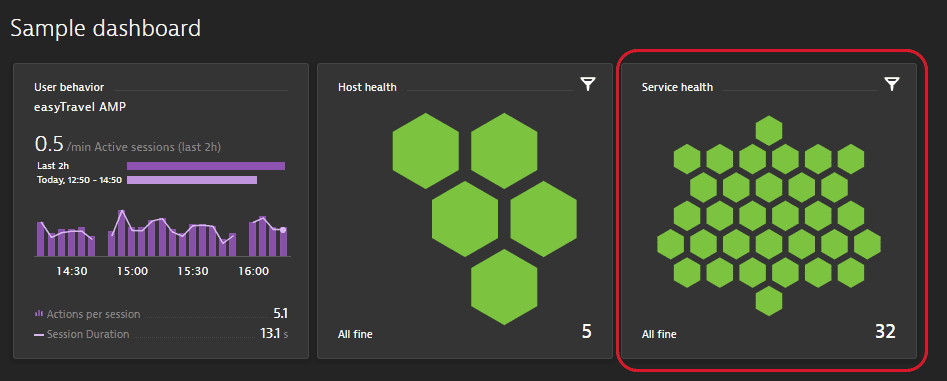The width and height of the screenshot is (947, 381).
Task: Click the Today, 12:50 - 14:50 comparison bar
Action: point(192,180)
